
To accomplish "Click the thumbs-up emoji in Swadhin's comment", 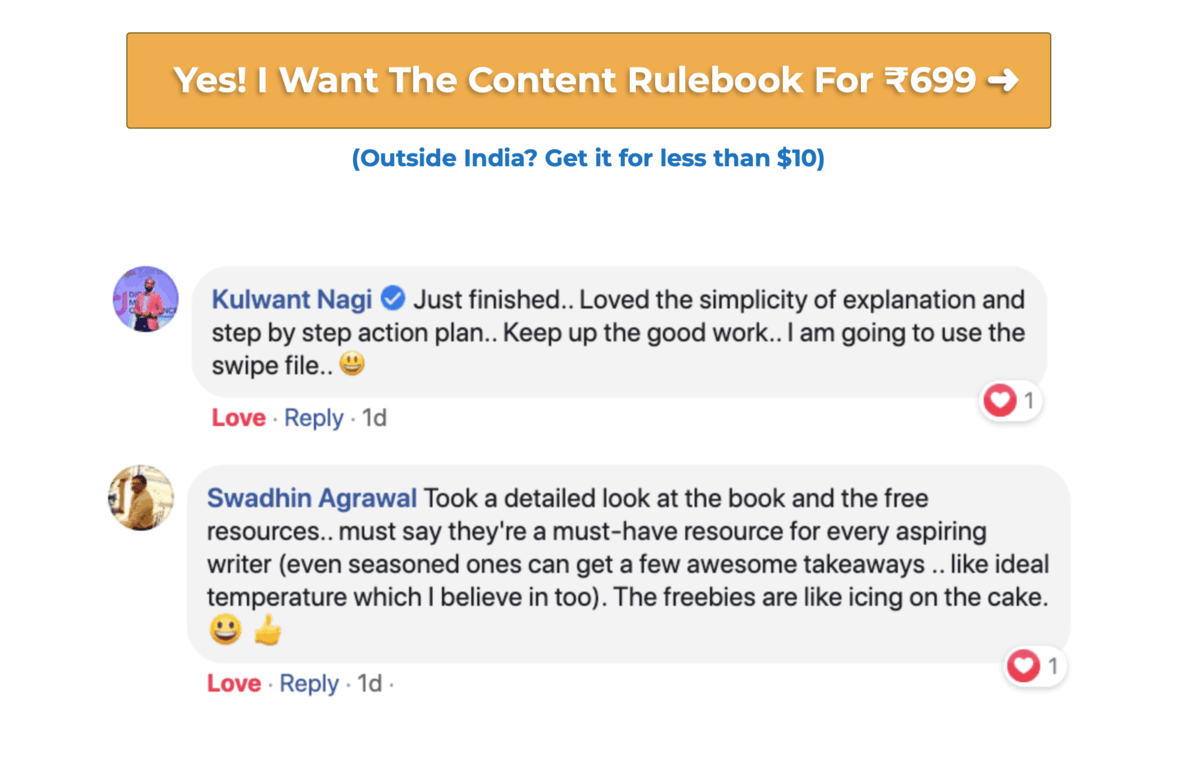I will [x=267, y=630].
